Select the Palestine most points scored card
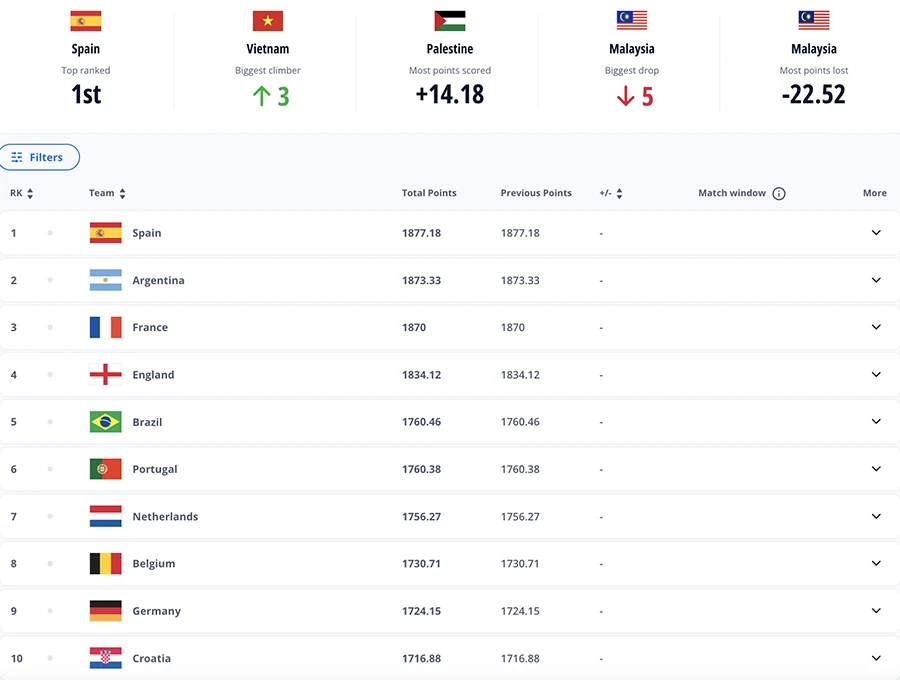 (450, 60)
